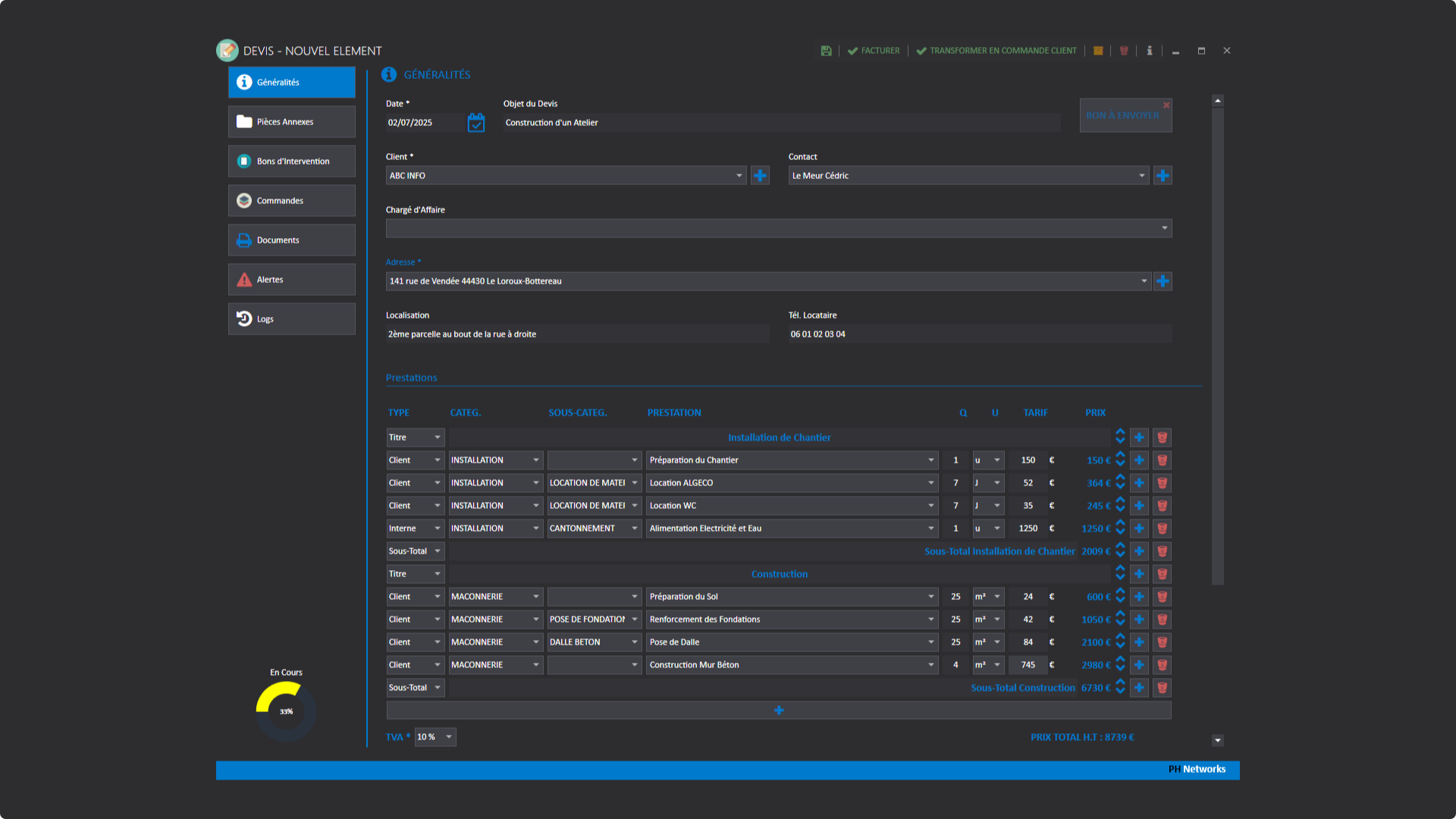Screen dimensions: 1456x819
Task: Open category dropdown for Préparation du Sol row
Action: click(x=496, y=597)
